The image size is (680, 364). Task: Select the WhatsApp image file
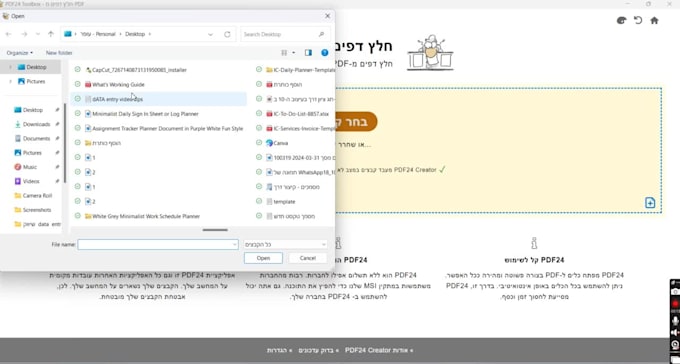pos(300,173)
